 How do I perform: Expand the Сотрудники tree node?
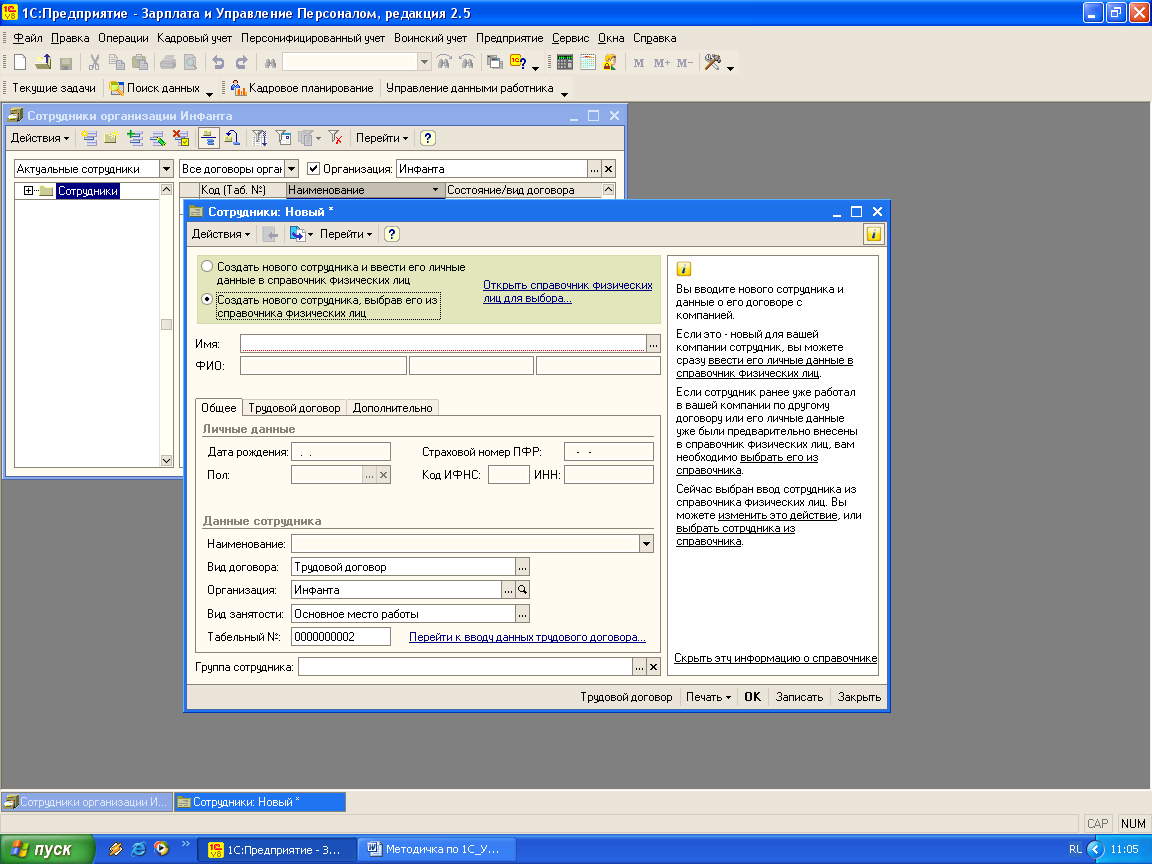coord(28,190)
